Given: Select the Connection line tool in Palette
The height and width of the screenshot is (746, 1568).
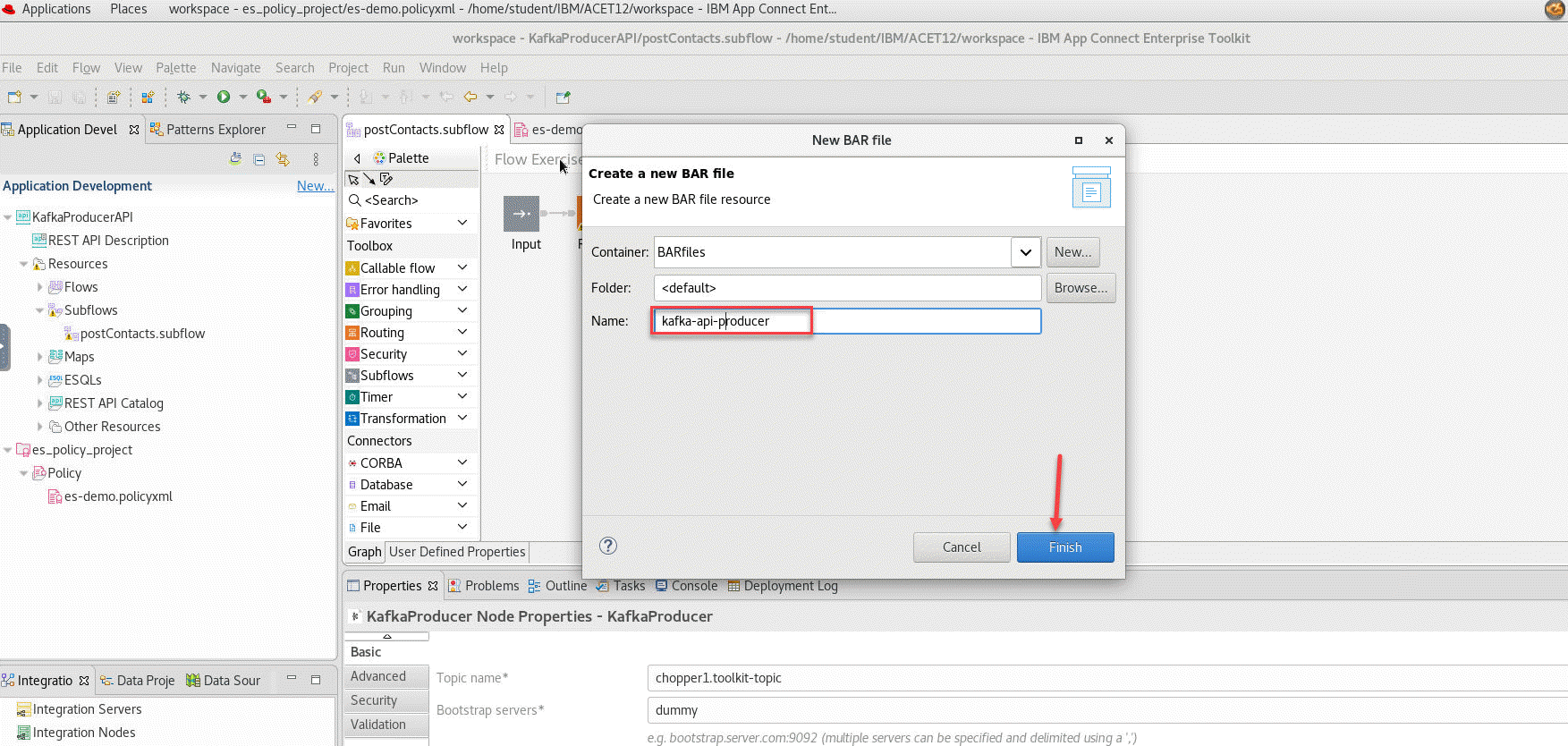Looking at the screenshot, I should click(369, 179).
